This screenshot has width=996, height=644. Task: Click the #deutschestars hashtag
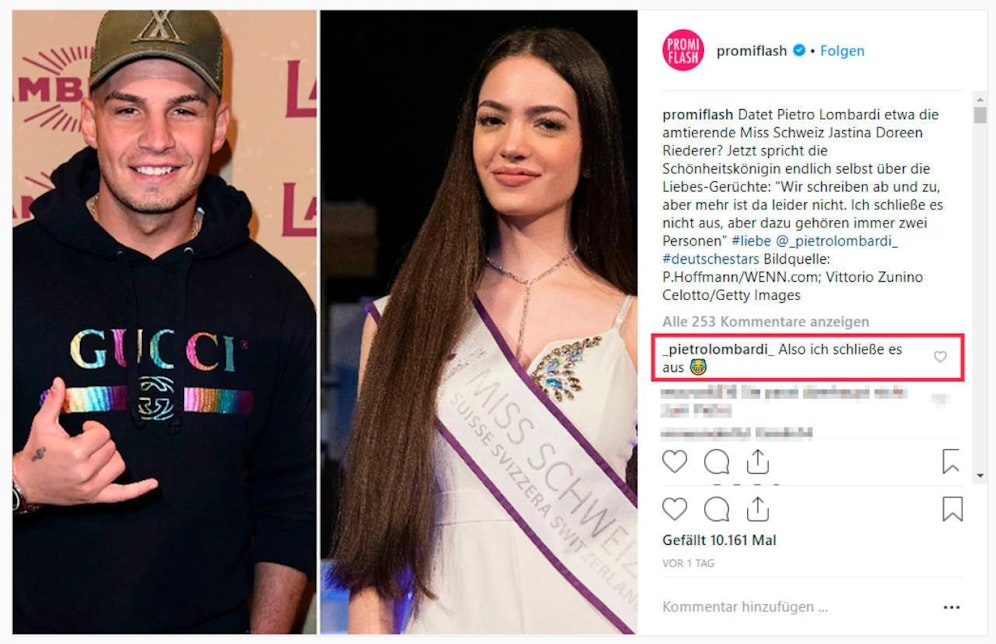tap(708, 258)
